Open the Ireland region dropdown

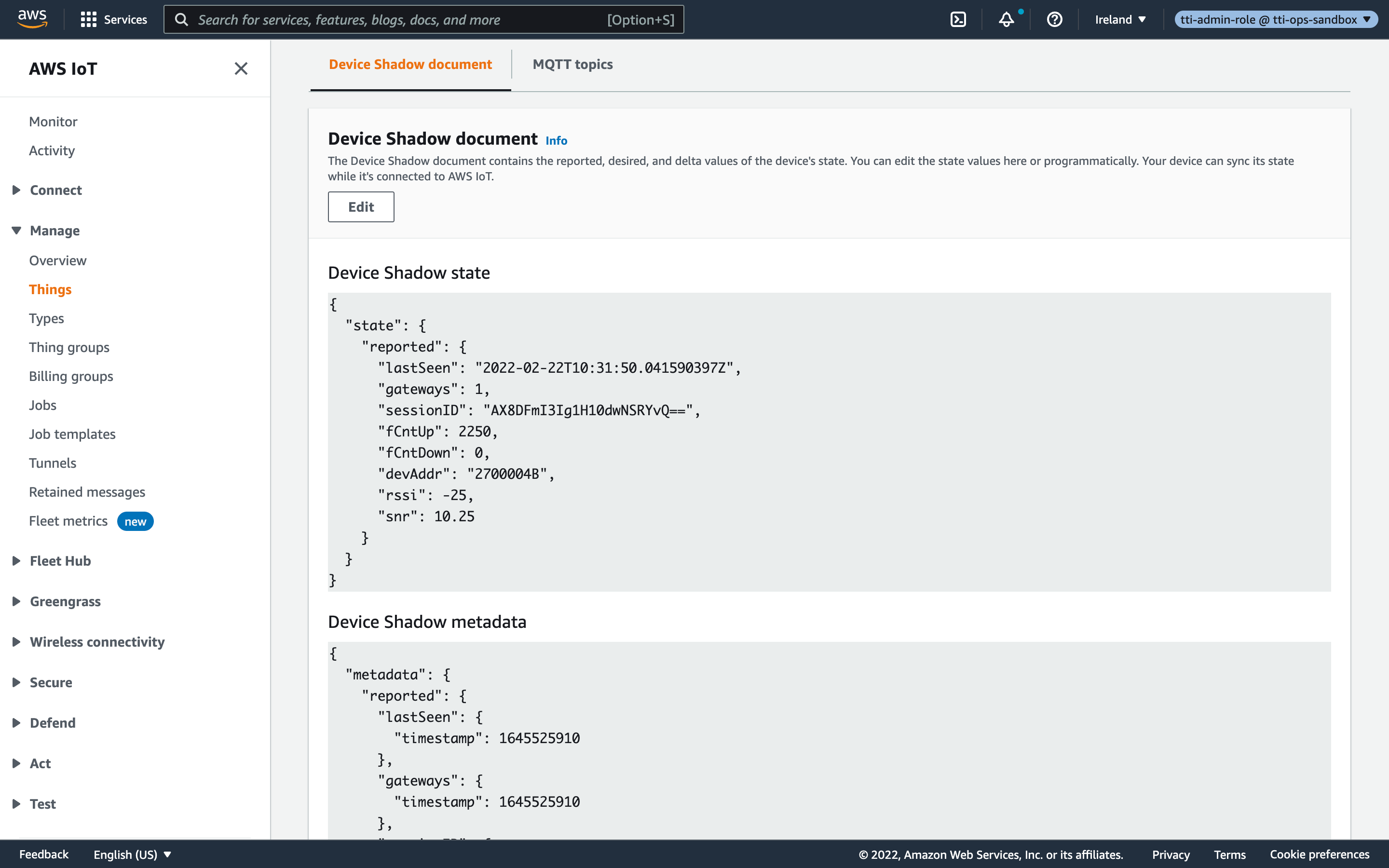[1120, 19]
